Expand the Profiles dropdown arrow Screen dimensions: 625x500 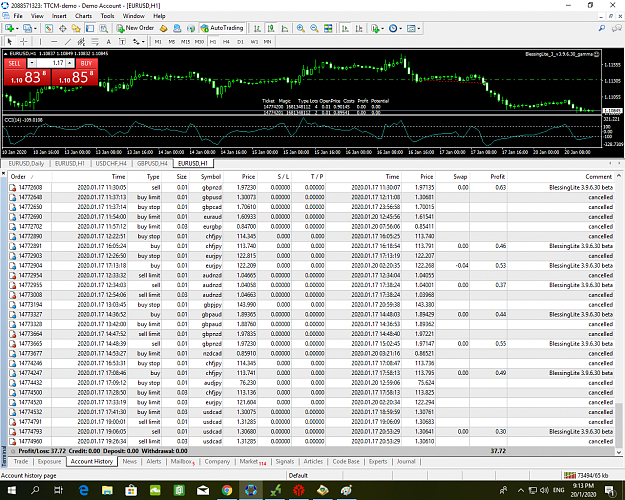click(x=35, y=29)
